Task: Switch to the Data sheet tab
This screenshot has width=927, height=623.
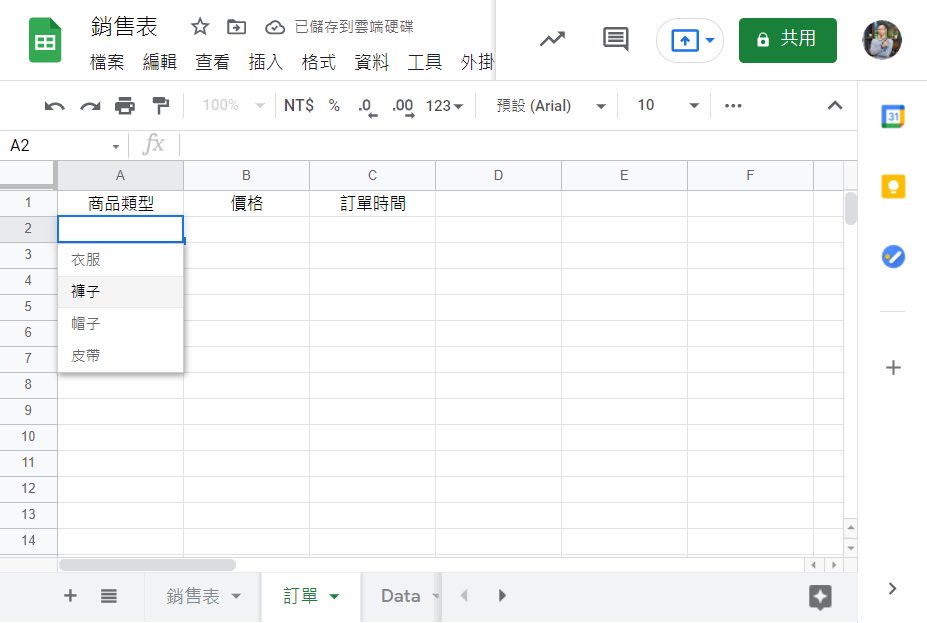Action: point(400,596)
